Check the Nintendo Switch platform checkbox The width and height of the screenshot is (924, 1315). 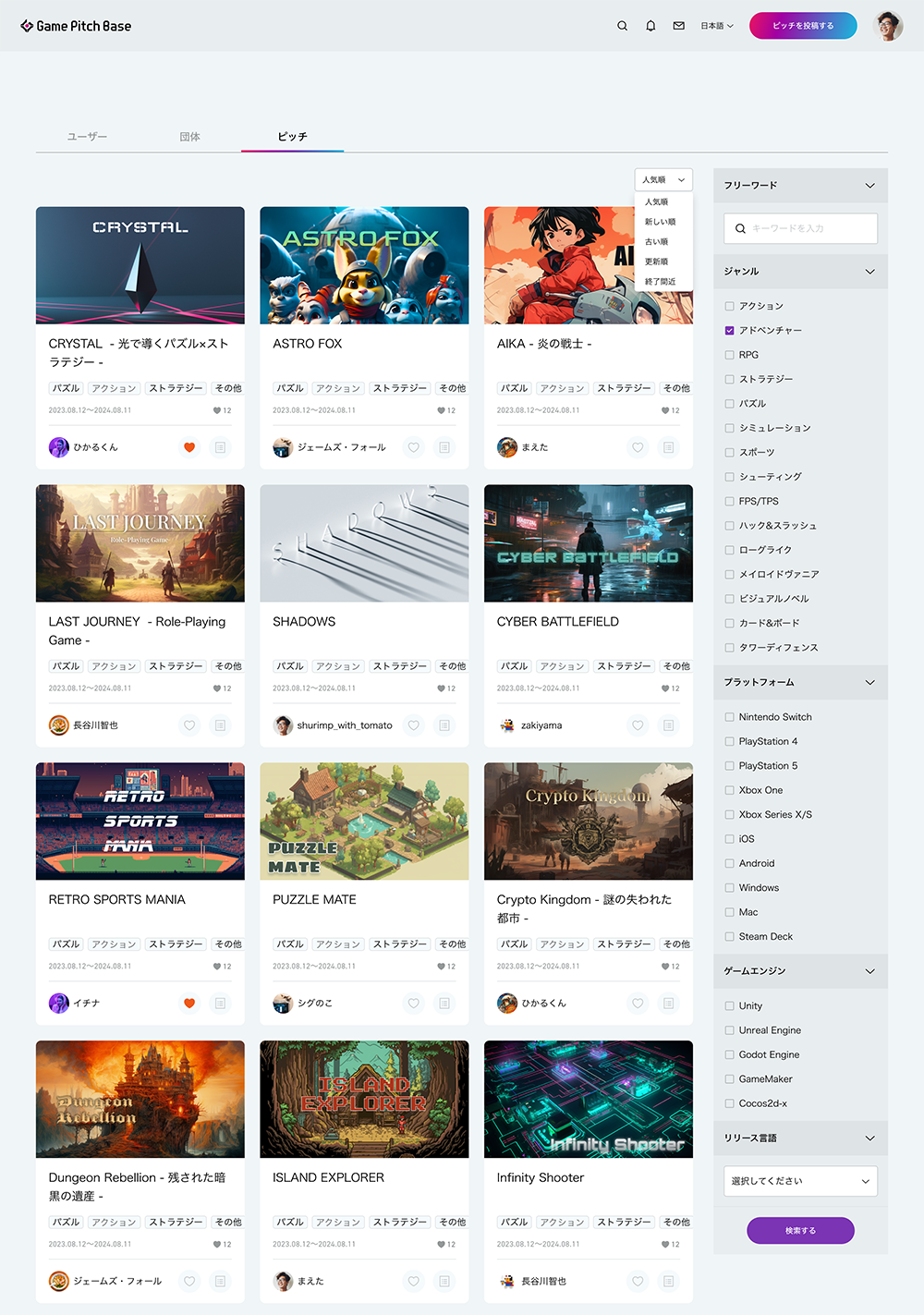tap(730, 717)
